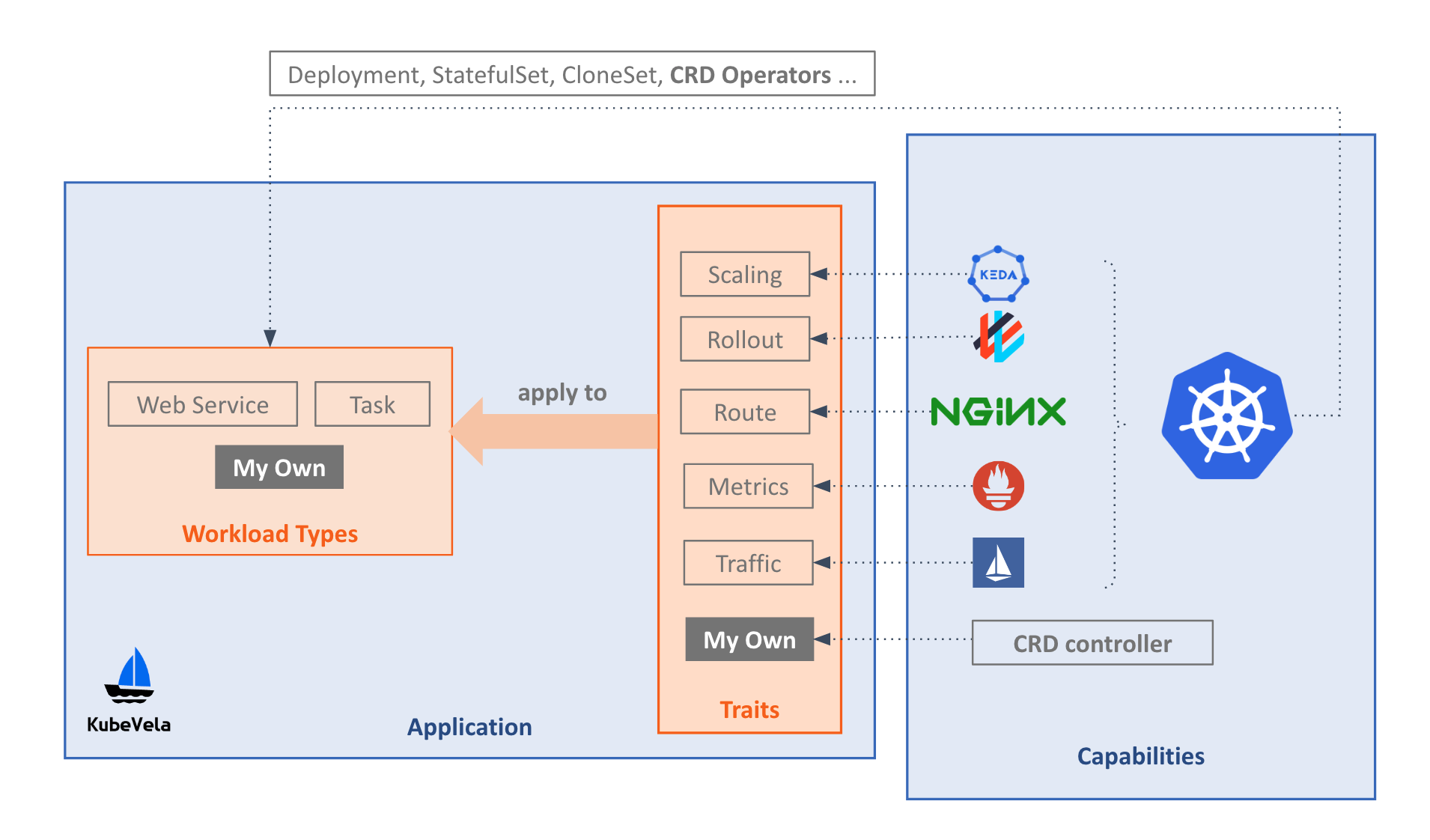
Task: Select the Web Service workload box
Action: [202, 404]
